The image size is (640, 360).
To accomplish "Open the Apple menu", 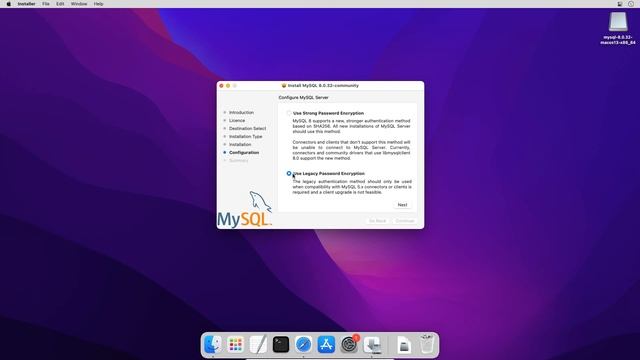I will [x=8, y=4].
